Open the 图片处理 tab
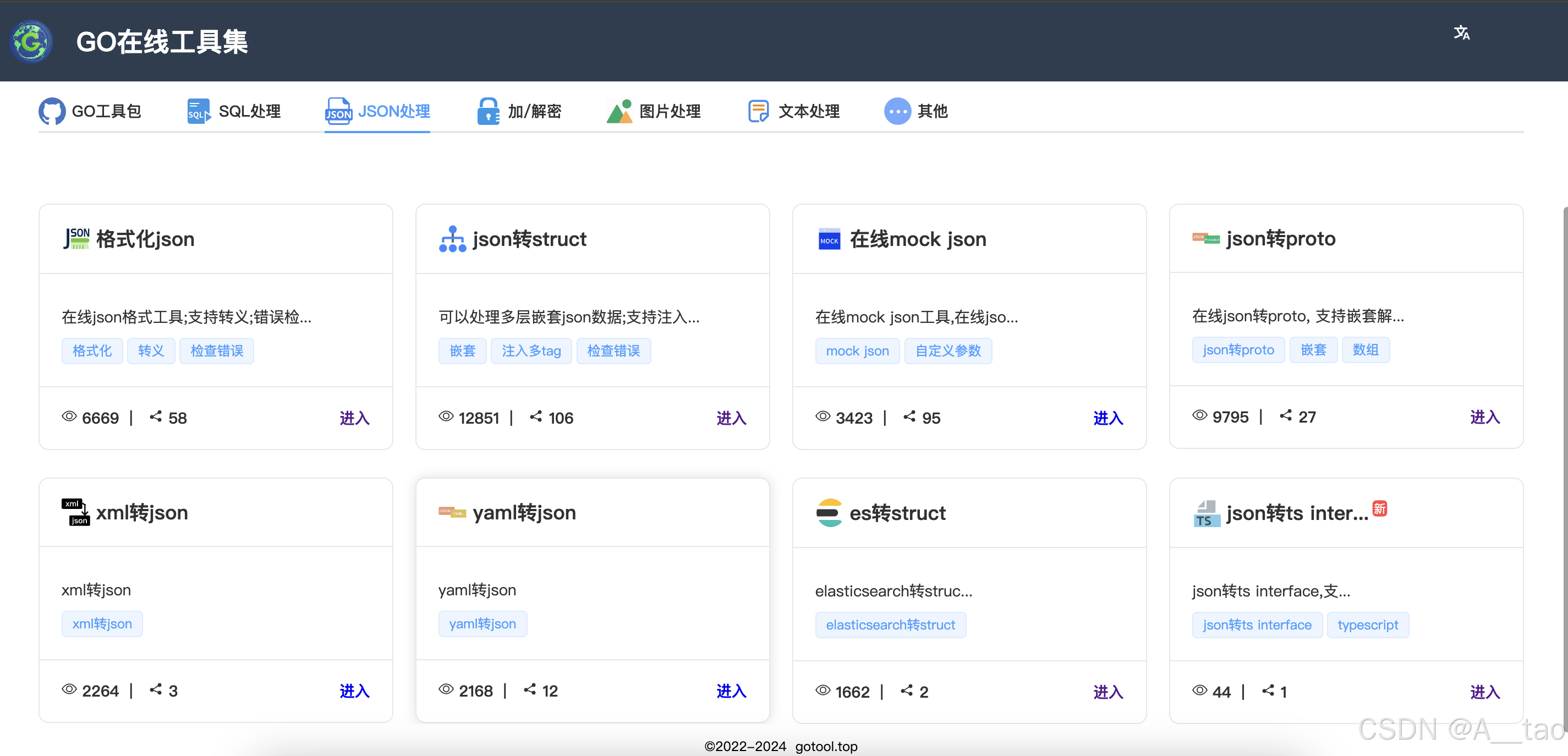The image size is (1568, 756). [x=654, y=111]
